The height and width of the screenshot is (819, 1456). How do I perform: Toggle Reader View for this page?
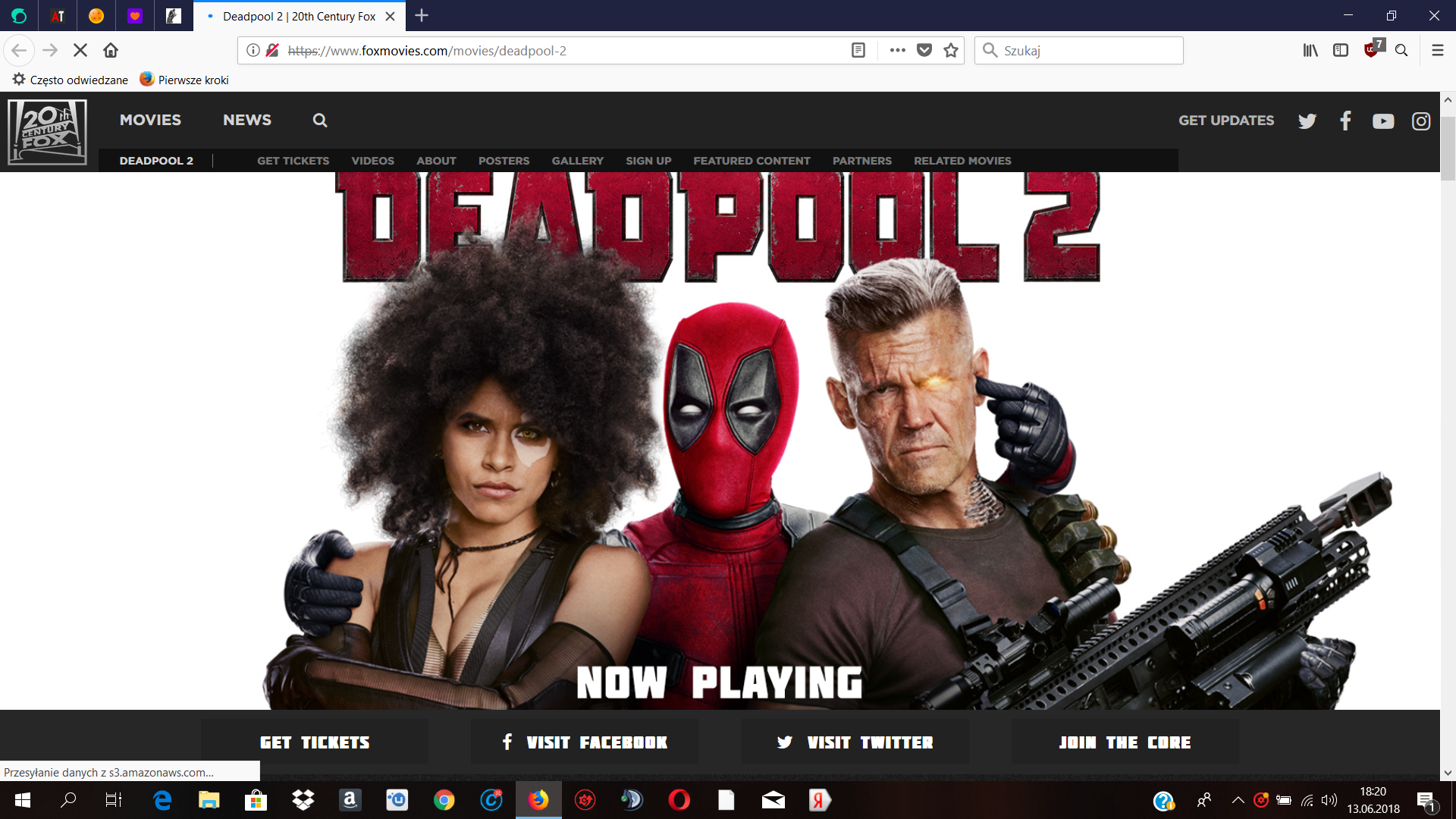tap(858, 50)
